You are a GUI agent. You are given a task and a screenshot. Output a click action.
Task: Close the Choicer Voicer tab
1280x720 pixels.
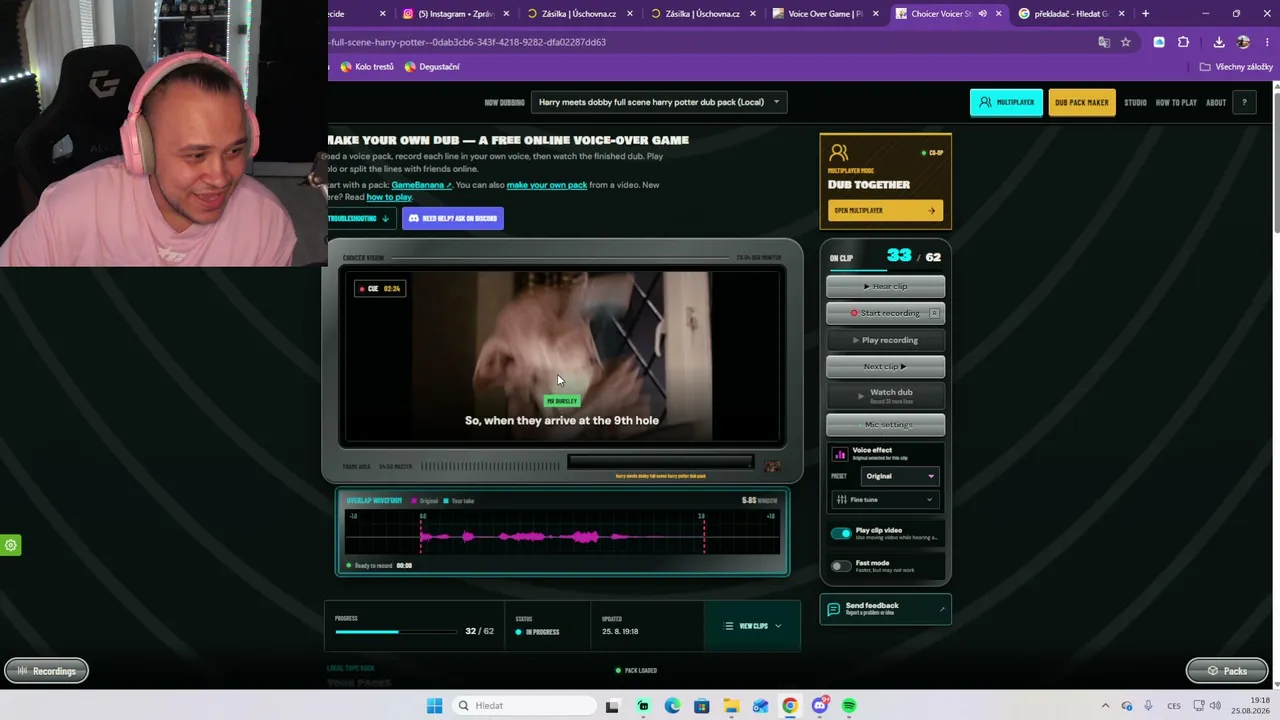point(999,14)
